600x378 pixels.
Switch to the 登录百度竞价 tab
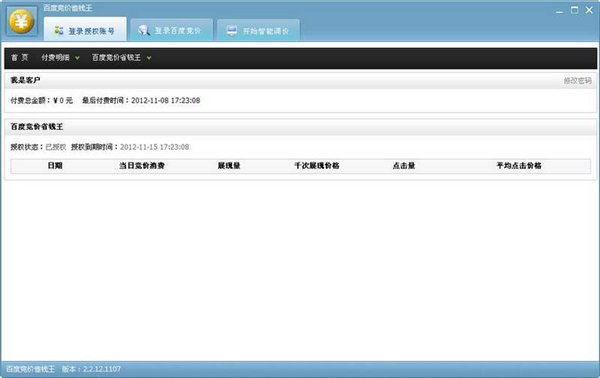click(171, 30)
